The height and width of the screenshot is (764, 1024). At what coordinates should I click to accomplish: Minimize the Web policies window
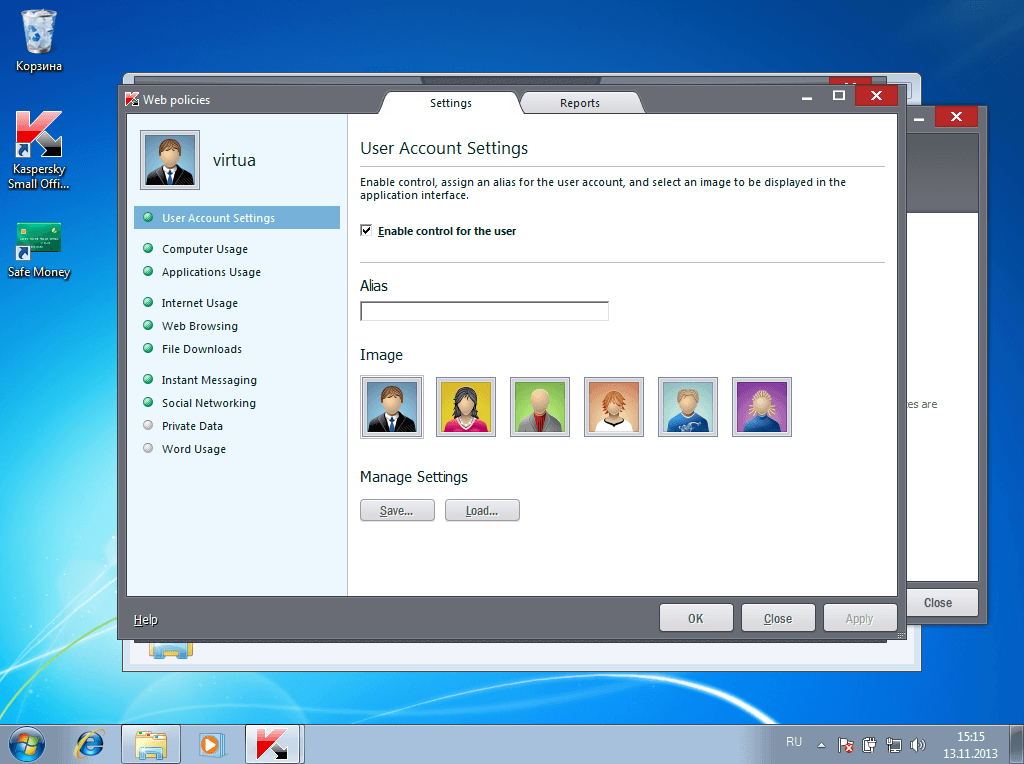click(x=807, y=97)
